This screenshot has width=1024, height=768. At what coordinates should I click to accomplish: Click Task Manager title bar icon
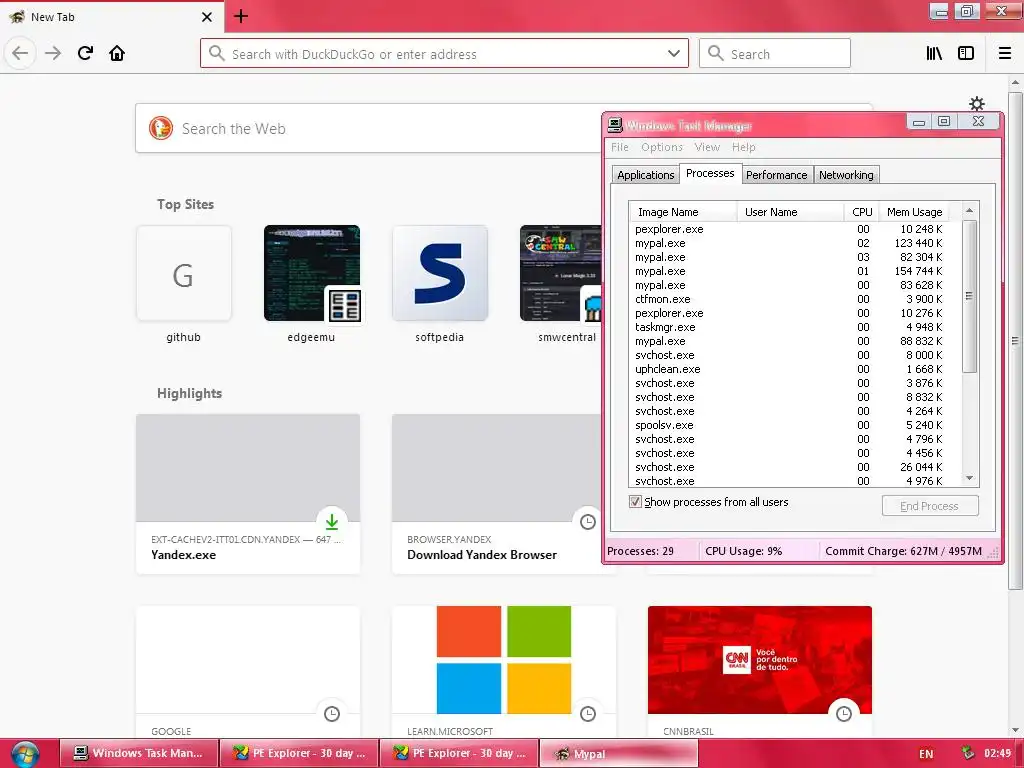(x=615, y=124)
